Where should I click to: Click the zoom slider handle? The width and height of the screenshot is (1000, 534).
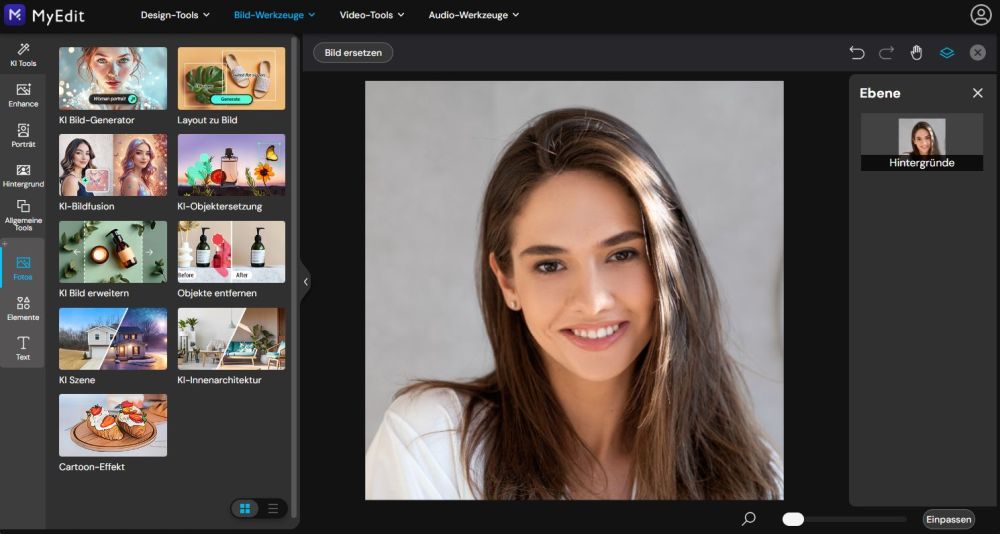coord(793,519)
